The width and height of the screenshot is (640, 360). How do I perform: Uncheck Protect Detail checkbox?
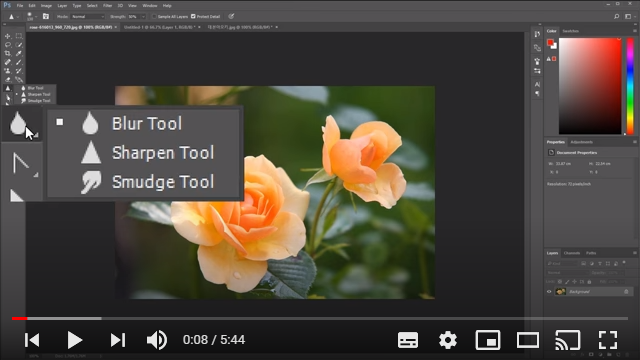tap(193, 16)
